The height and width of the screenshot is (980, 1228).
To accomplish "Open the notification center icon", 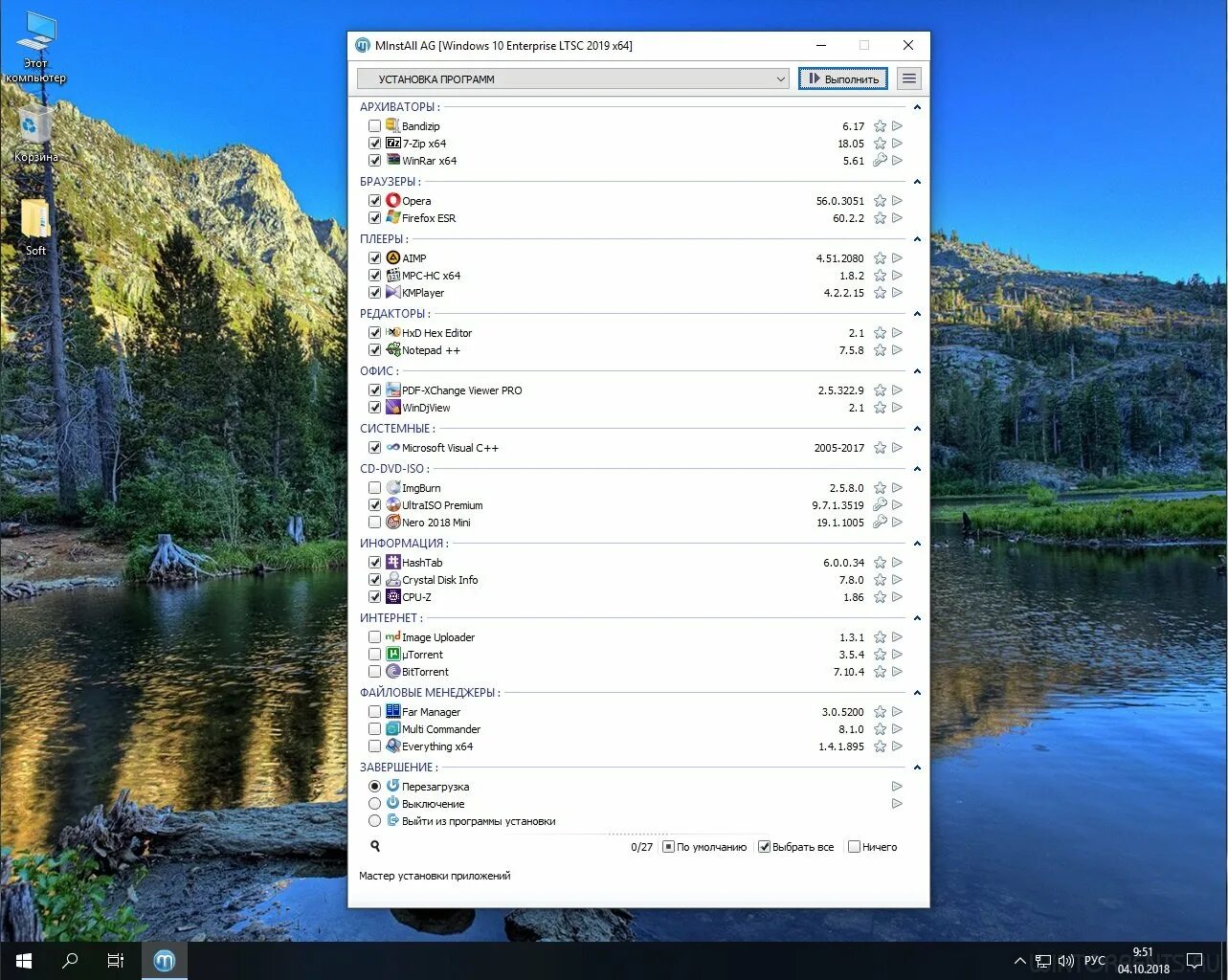I will (1194, 961).
